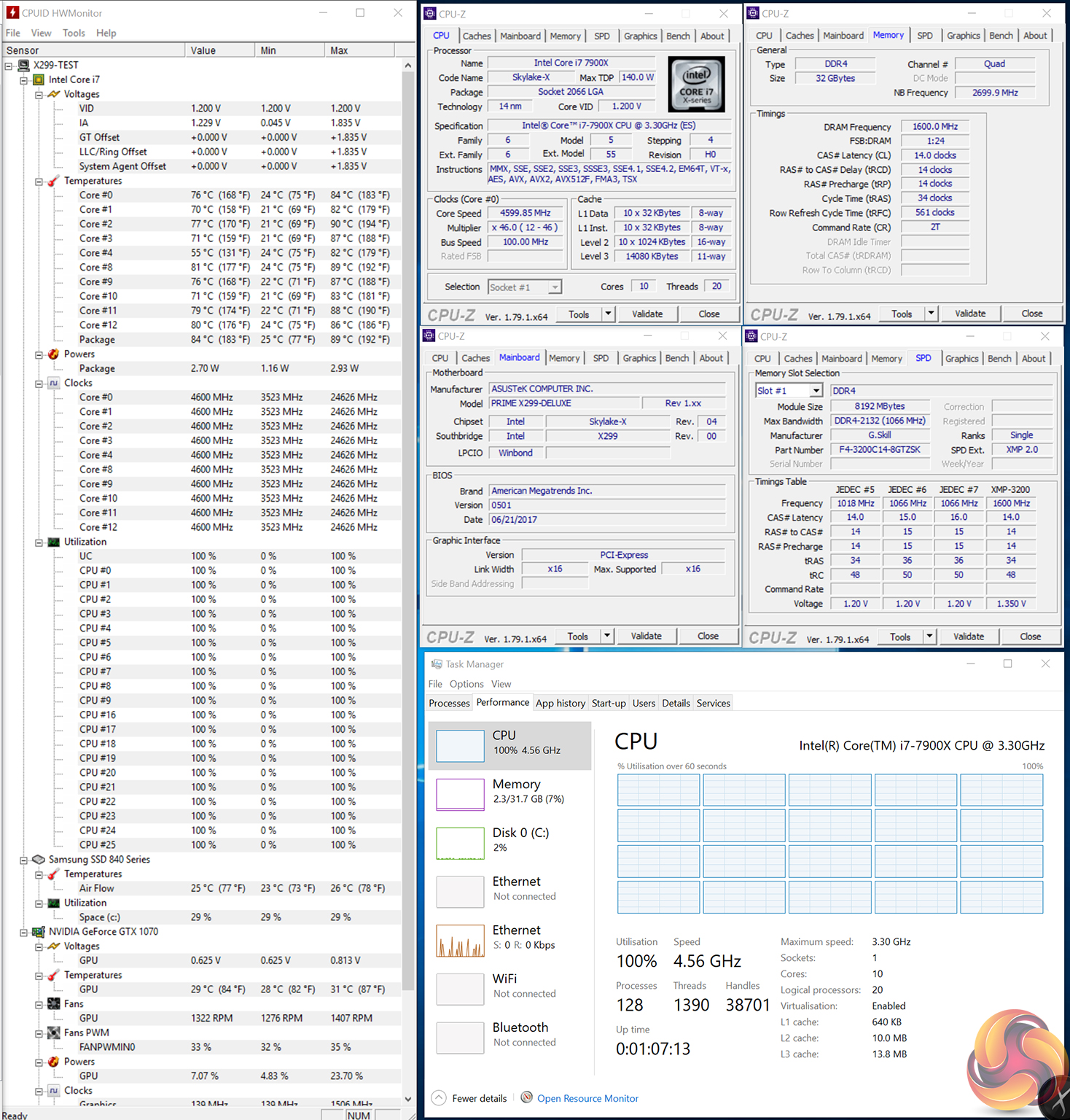Open the Tools dropdown arrow in CPU-Z Mainboard window

click(x=606, y=636)
